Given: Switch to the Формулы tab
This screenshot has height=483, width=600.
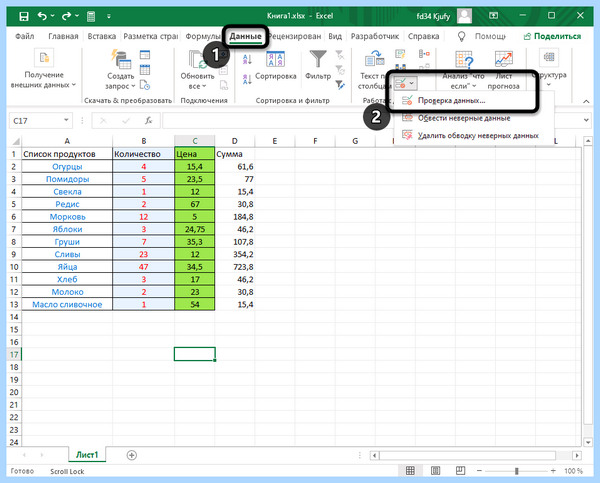Looking at the screenshot, I should tap(203, 36).
